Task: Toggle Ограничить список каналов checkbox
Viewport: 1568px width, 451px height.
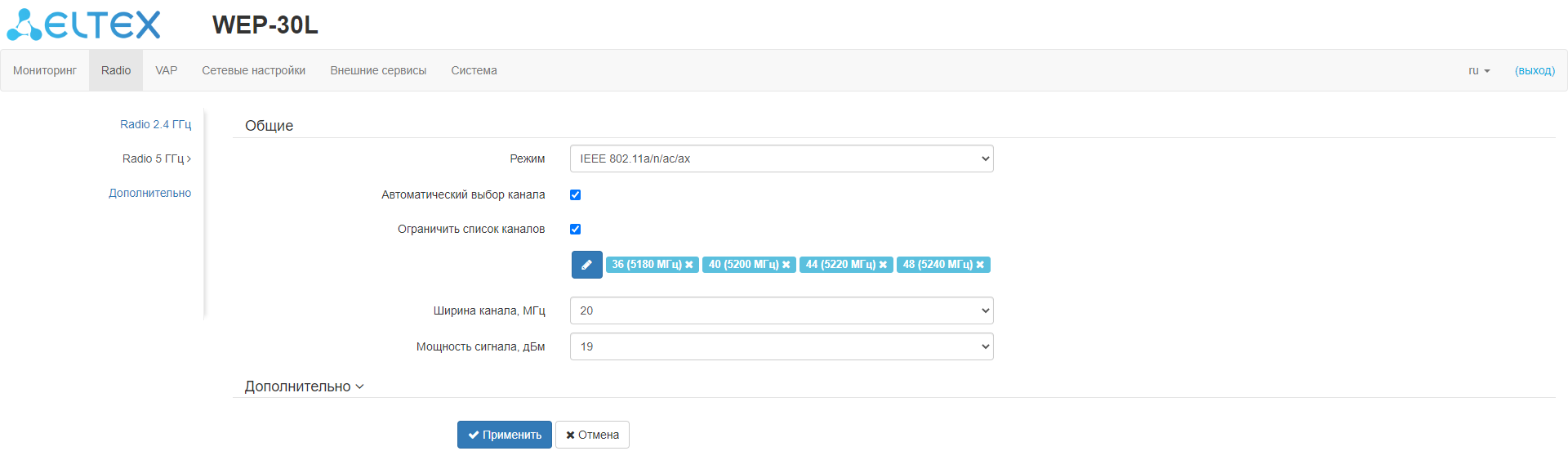Action: point(576,229)
